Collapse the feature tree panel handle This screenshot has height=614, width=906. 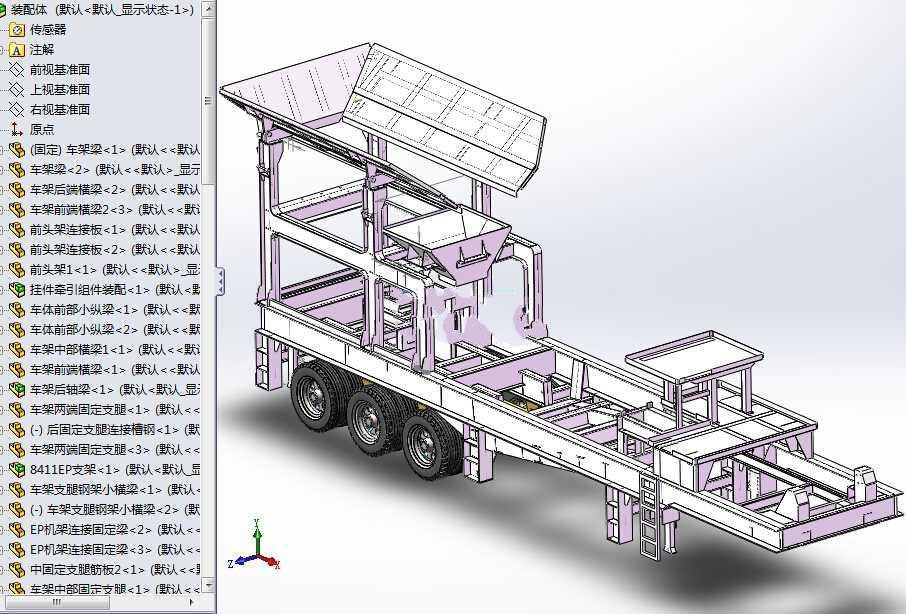coord(220,281)
